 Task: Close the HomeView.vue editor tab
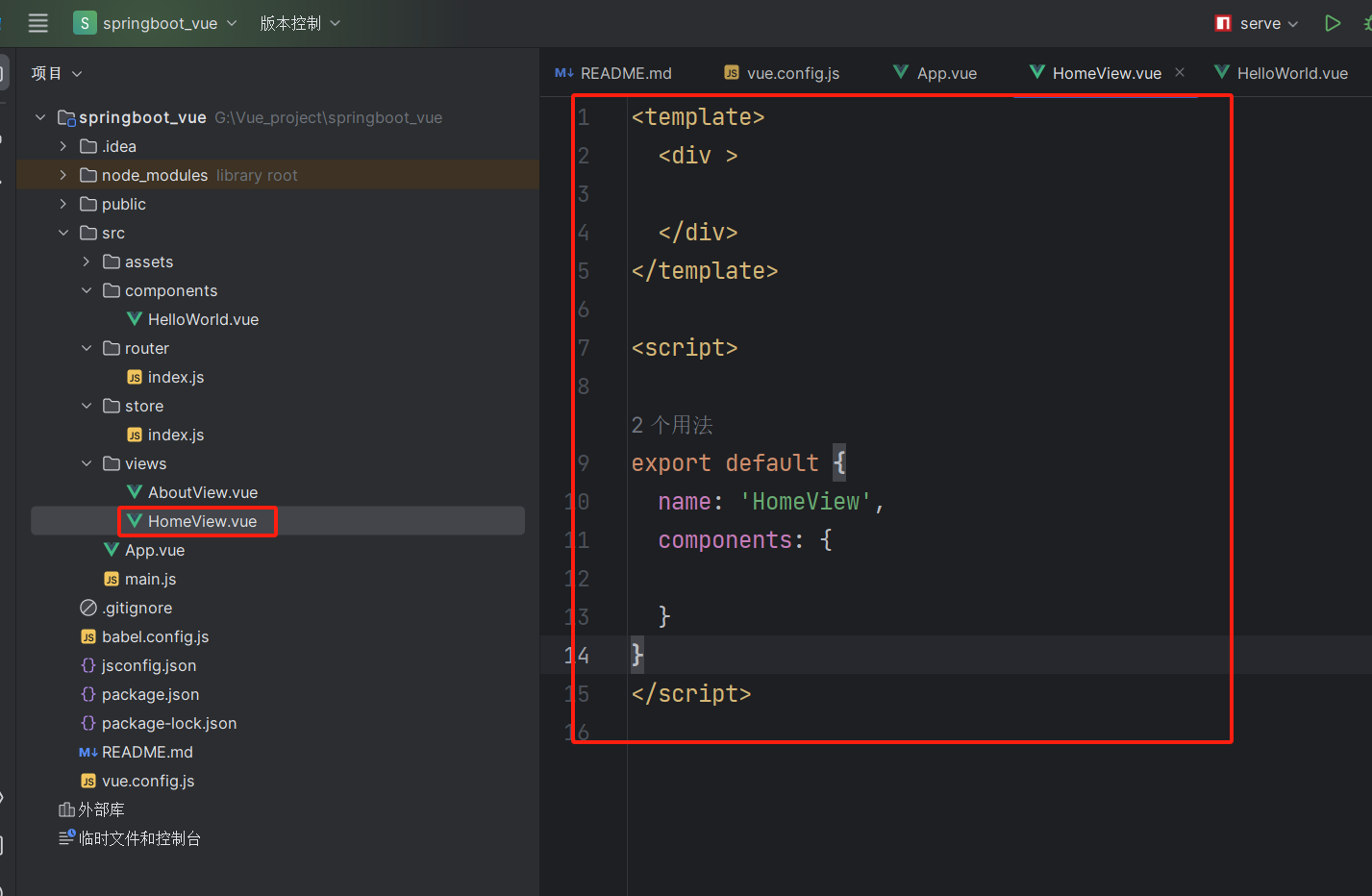(x=1180, y=72)
